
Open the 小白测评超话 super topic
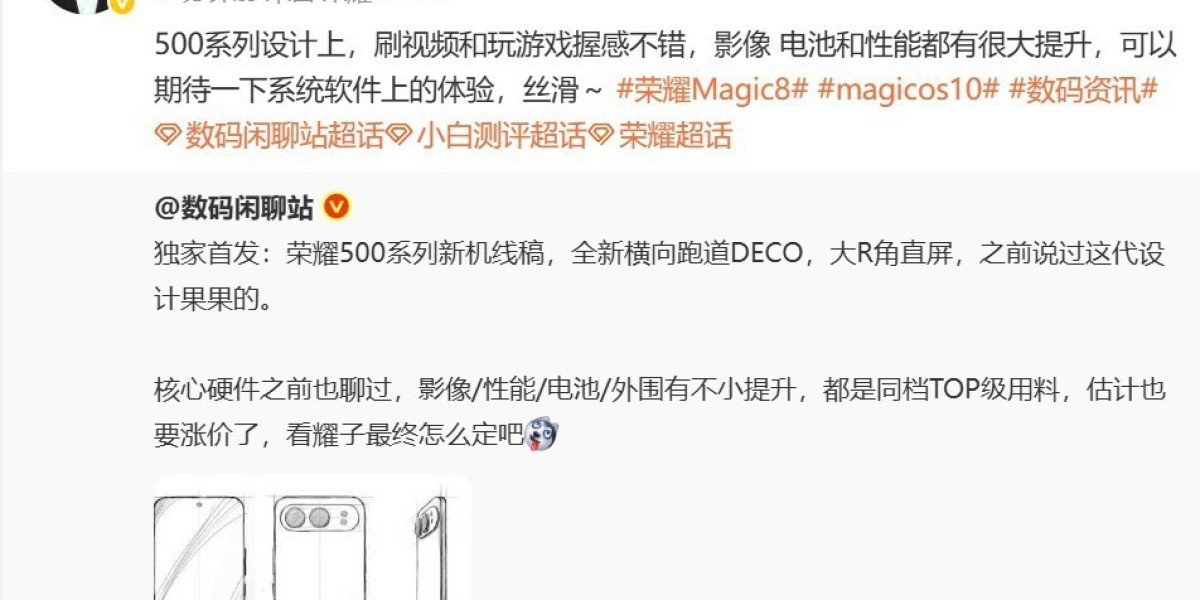coord(502,135)
